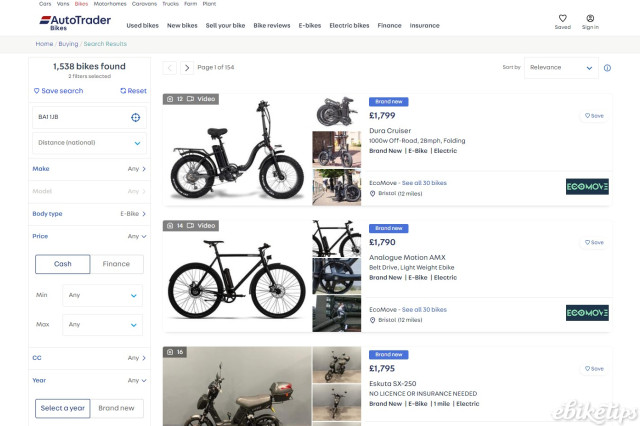Open the Analogue Motion AMX listing title
Image resolution: width=640 pixels, height=426 pixels.
coord(407,257)
